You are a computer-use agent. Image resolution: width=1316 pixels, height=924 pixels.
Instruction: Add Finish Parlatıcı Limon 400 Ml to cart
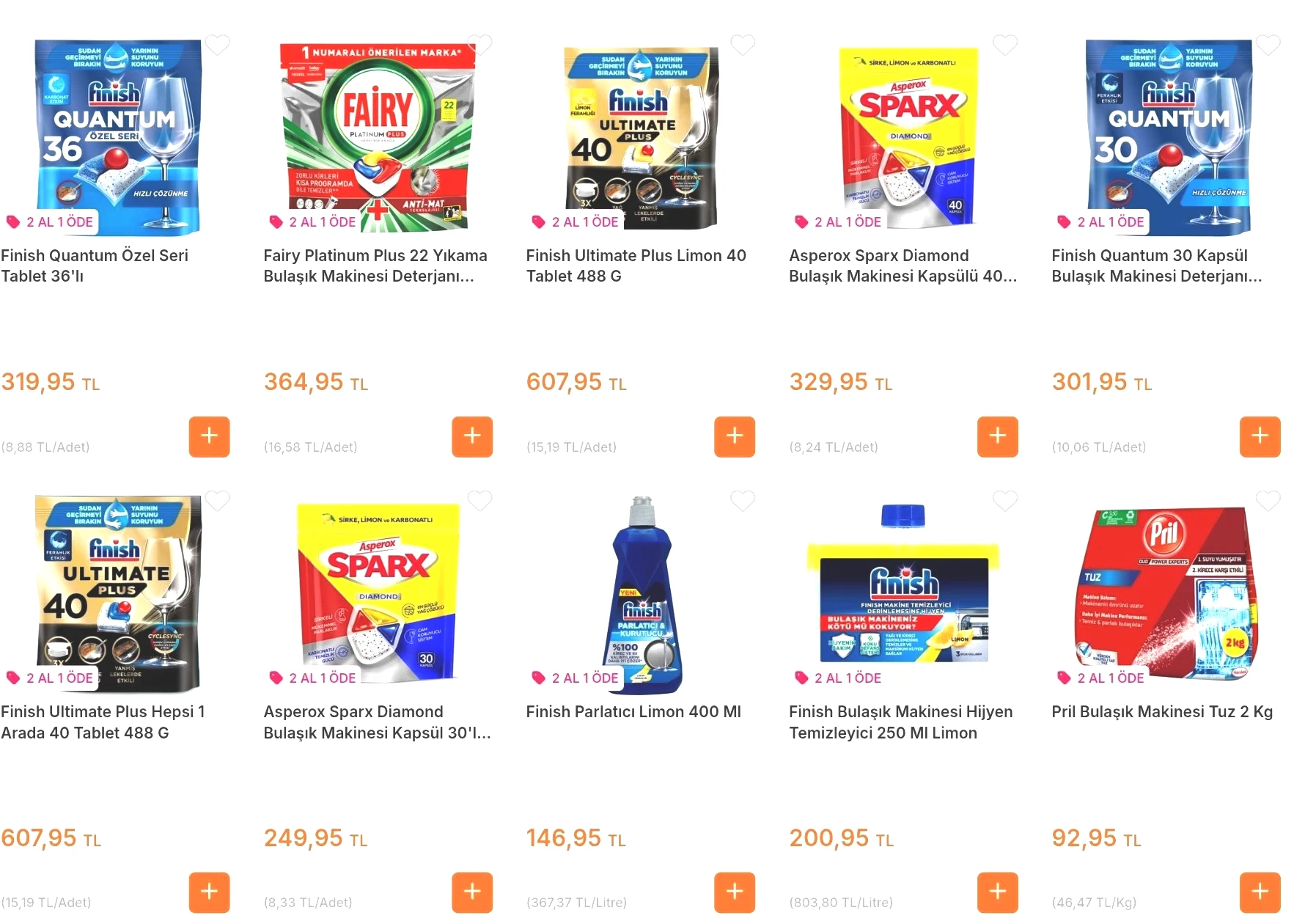point(735,892)
